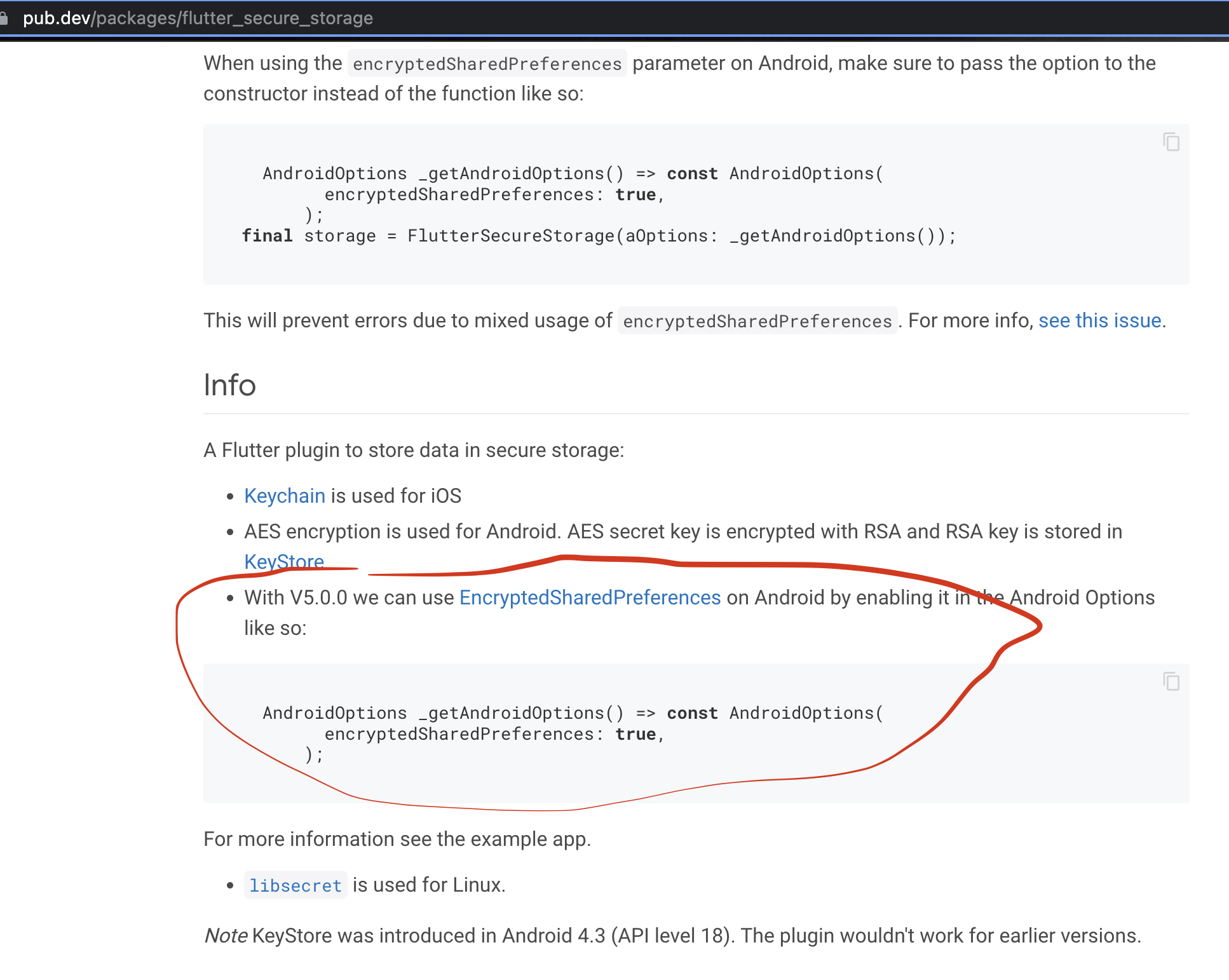
Task: Click the libsecret link
Action: point(295,885)
